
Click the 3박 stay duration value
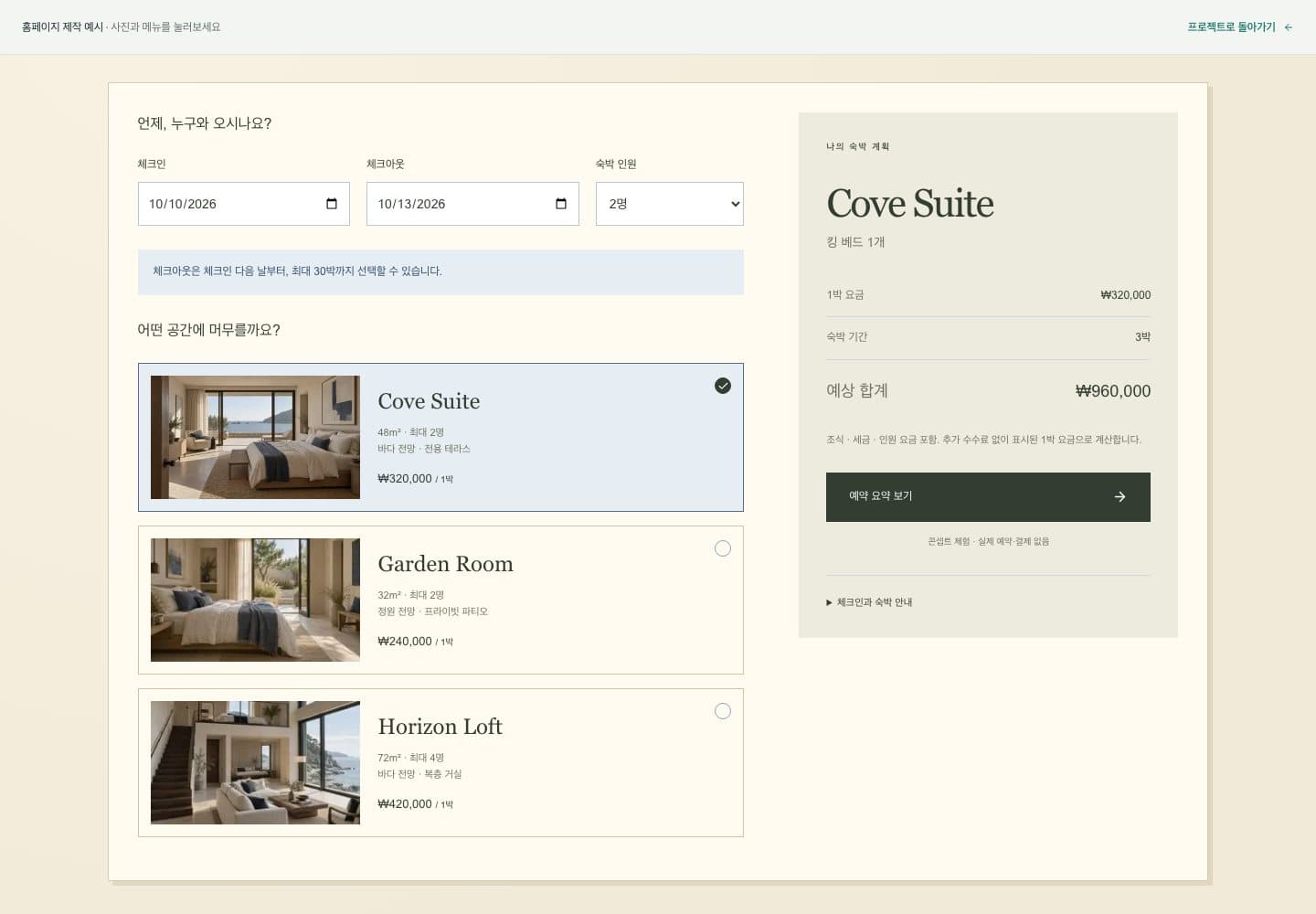[1142, 337]
